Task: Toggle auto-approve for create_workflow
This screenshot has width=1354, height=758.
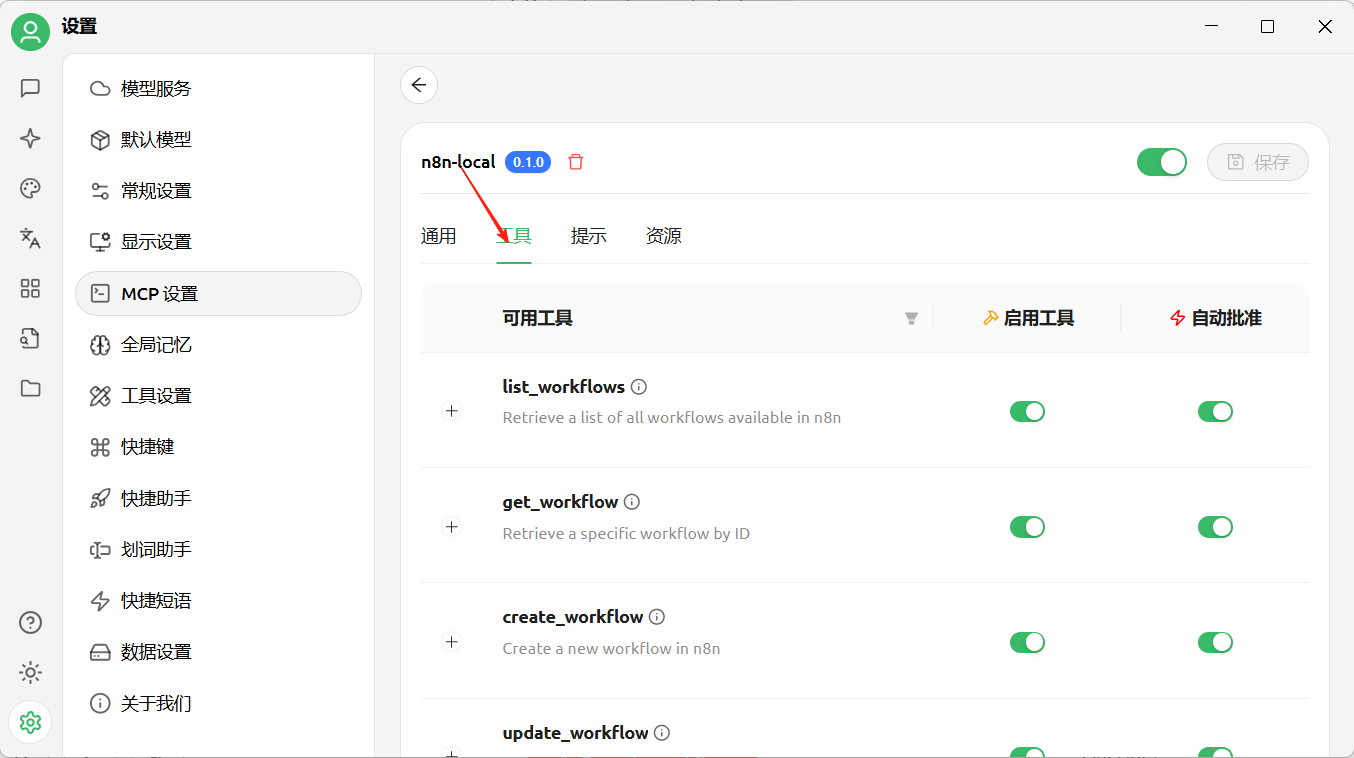Action: 1215,642
